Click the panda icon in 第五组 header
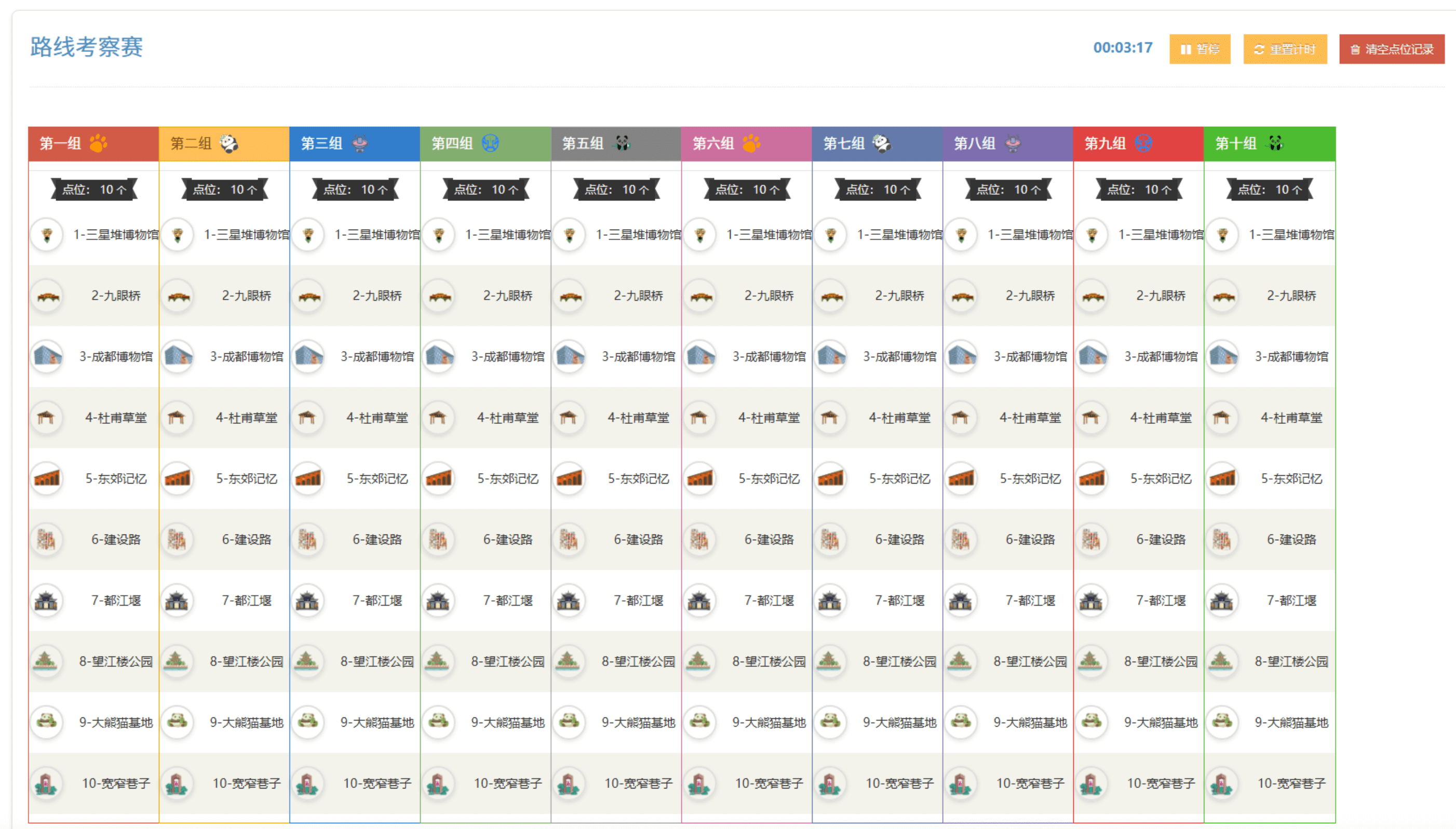This screenshot has height=829, width=1456. (622, 143)
